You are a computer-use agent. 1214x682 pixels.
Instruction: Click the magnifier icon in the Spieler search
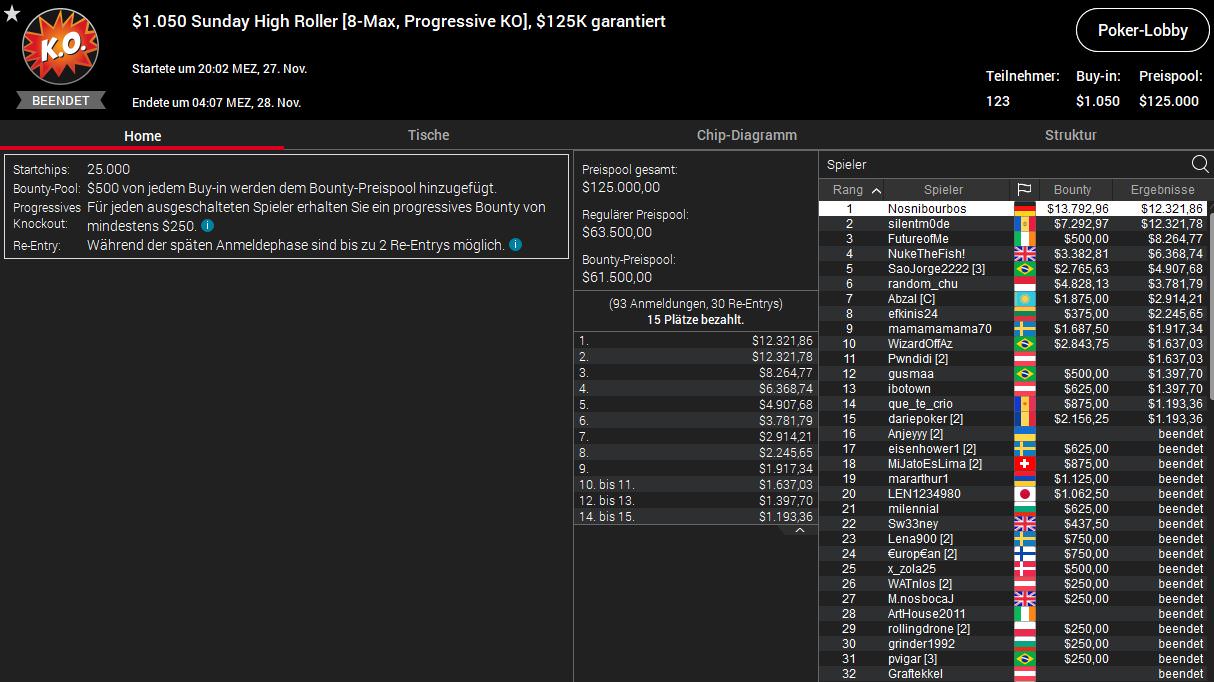click(x=1199, y=165)
